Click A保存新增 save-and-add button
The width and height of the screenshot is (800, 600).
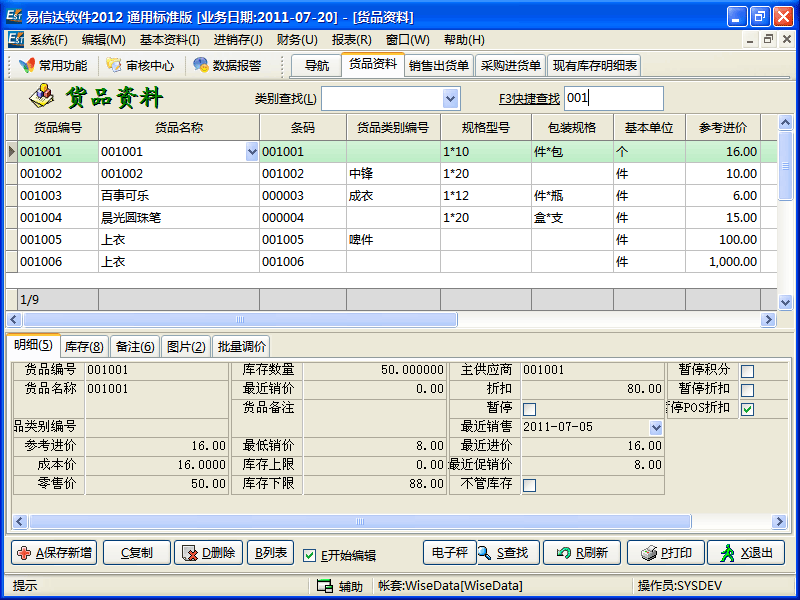click(x=54, y=553)
